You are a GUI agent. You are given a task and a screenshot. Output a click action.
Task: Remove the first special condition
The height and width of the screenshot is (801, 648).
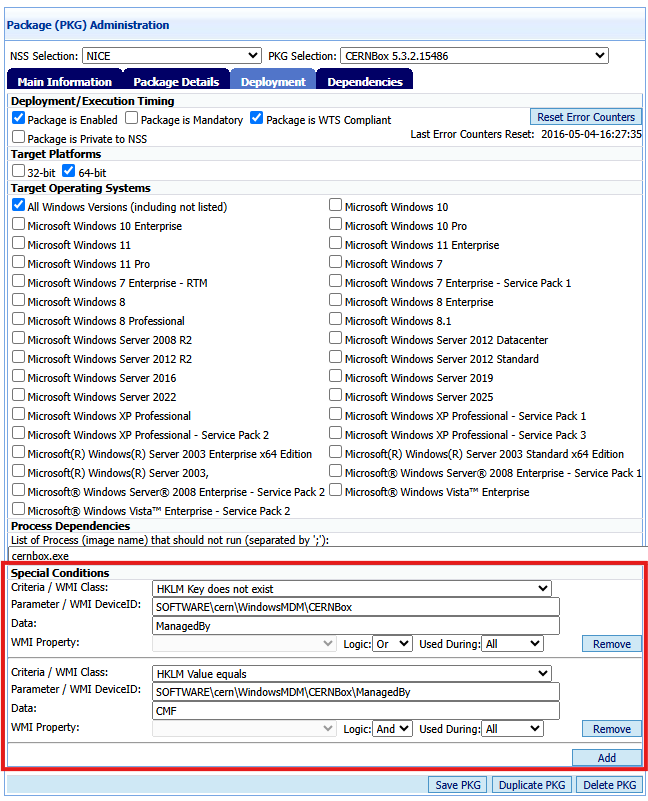click(x=611, y=644)
